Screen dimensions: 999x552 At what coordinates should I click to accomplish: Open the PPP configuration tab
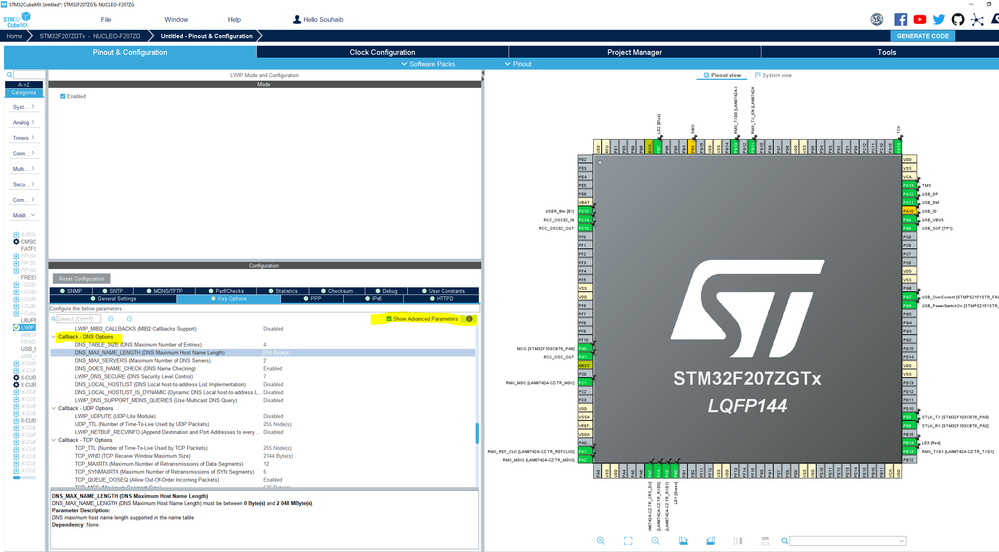316,298
